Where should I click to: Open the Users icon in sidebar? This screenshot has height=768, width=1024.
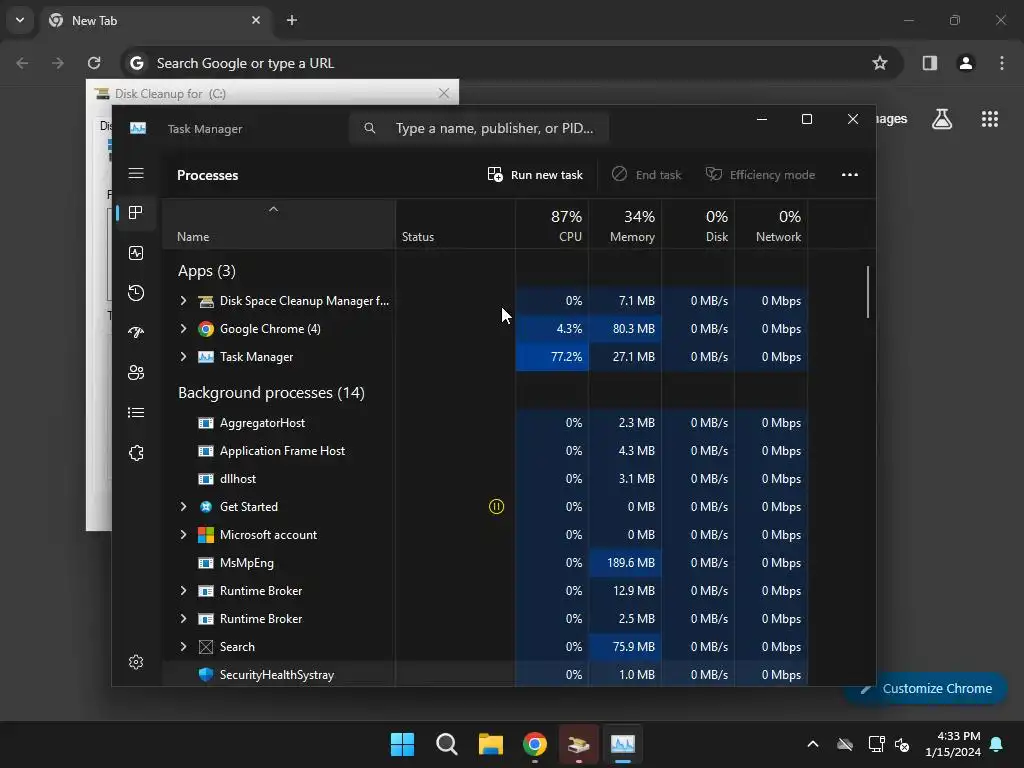(136, 372)
